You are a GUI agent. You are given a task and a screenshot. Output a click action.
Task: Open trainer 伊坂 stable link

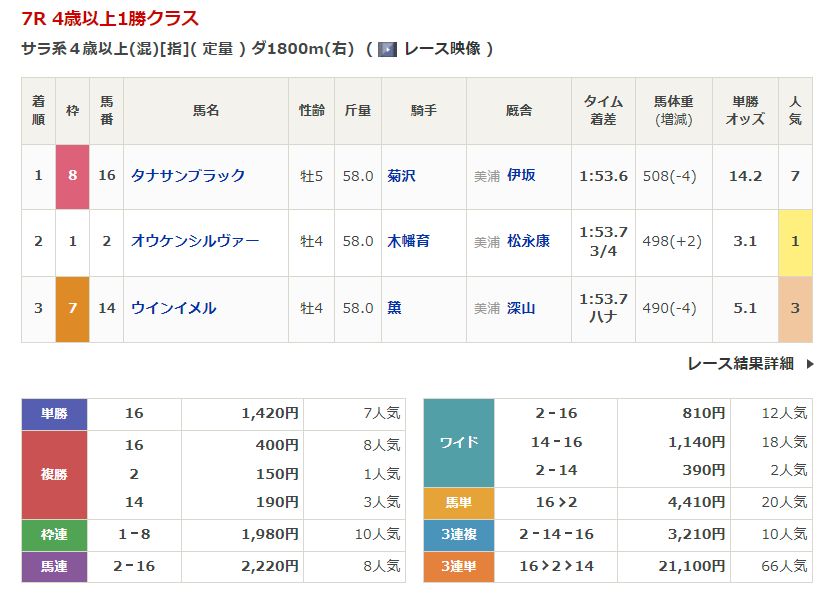click(x=521, y=176)
